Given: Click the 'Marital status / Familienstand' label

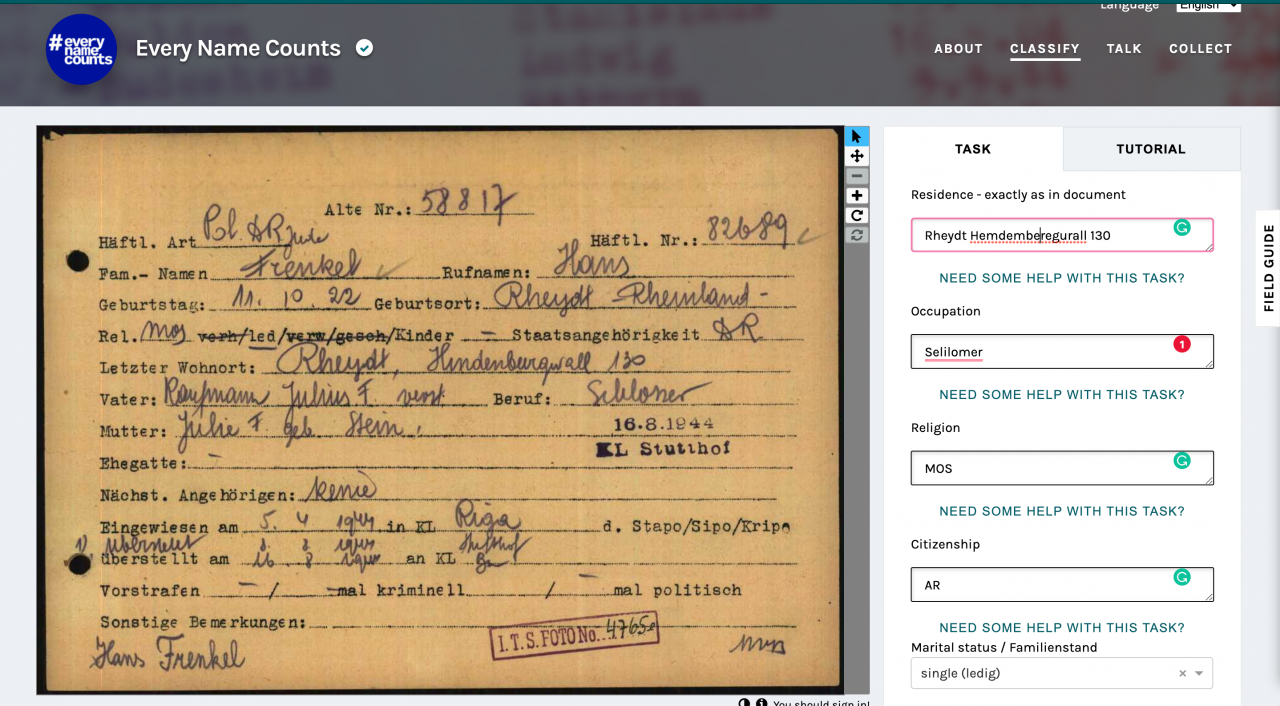Looking at the screenshot, I should [1004, 647].
